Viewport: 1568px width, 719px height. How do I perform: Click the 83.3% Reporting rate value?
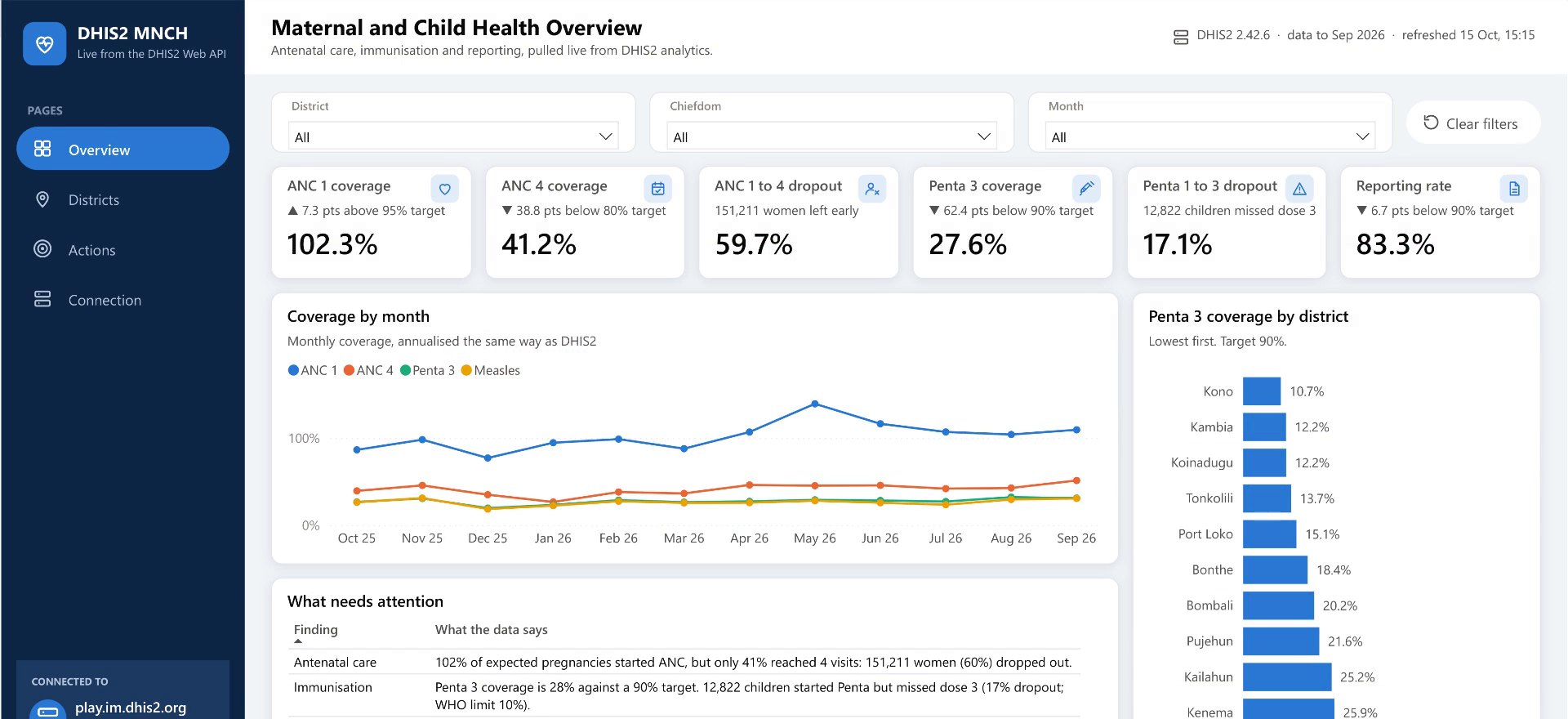pos(1395,244)
